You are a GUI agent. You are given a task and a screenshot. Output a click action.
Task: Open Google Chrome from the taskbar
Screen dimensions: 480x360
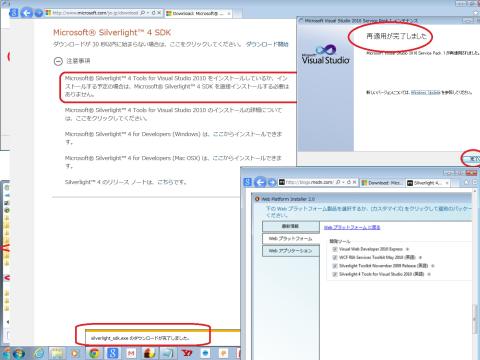tap(94, 353)
